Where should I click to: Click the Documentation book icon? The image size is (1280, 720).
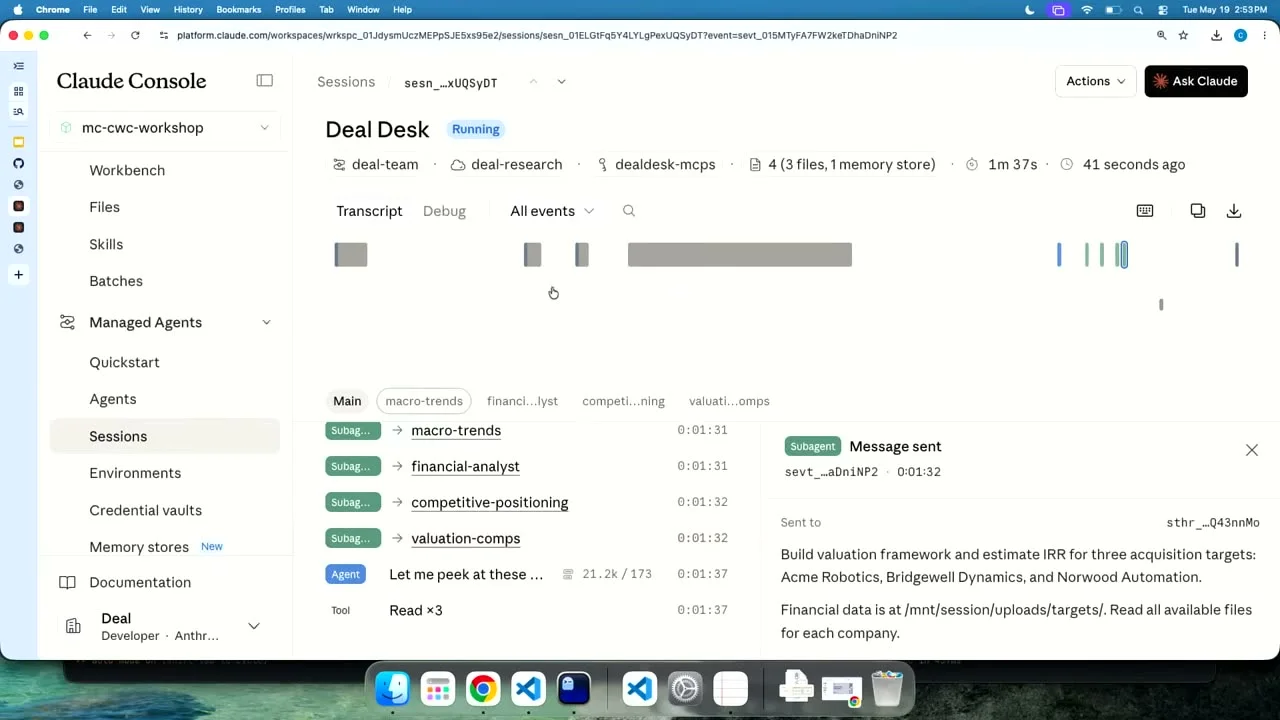tap(67, 582)
